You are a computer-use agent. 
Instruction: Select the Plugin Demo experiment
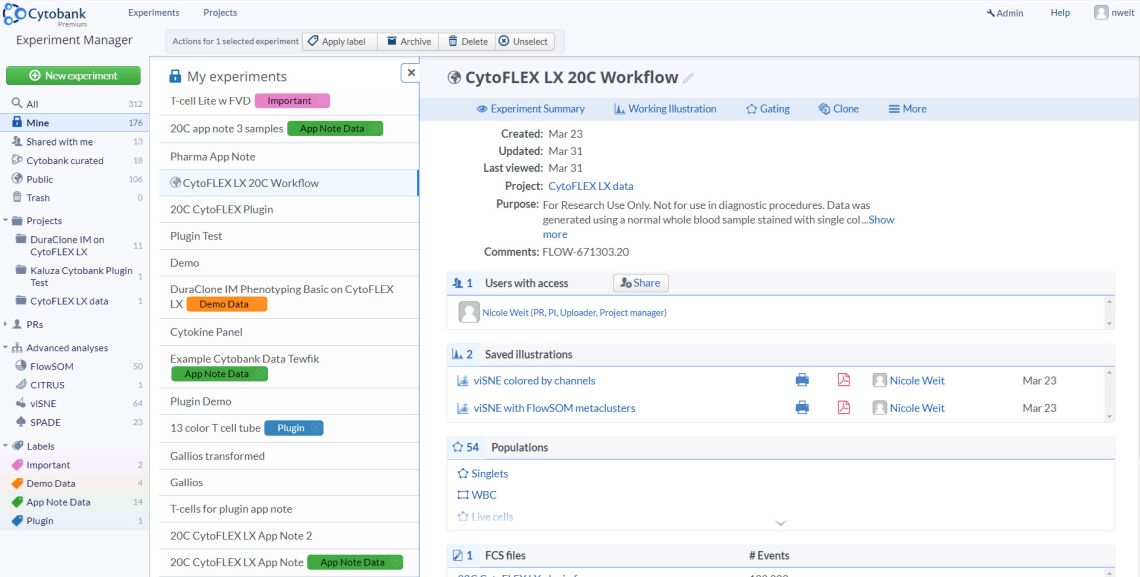click(289, 401)
